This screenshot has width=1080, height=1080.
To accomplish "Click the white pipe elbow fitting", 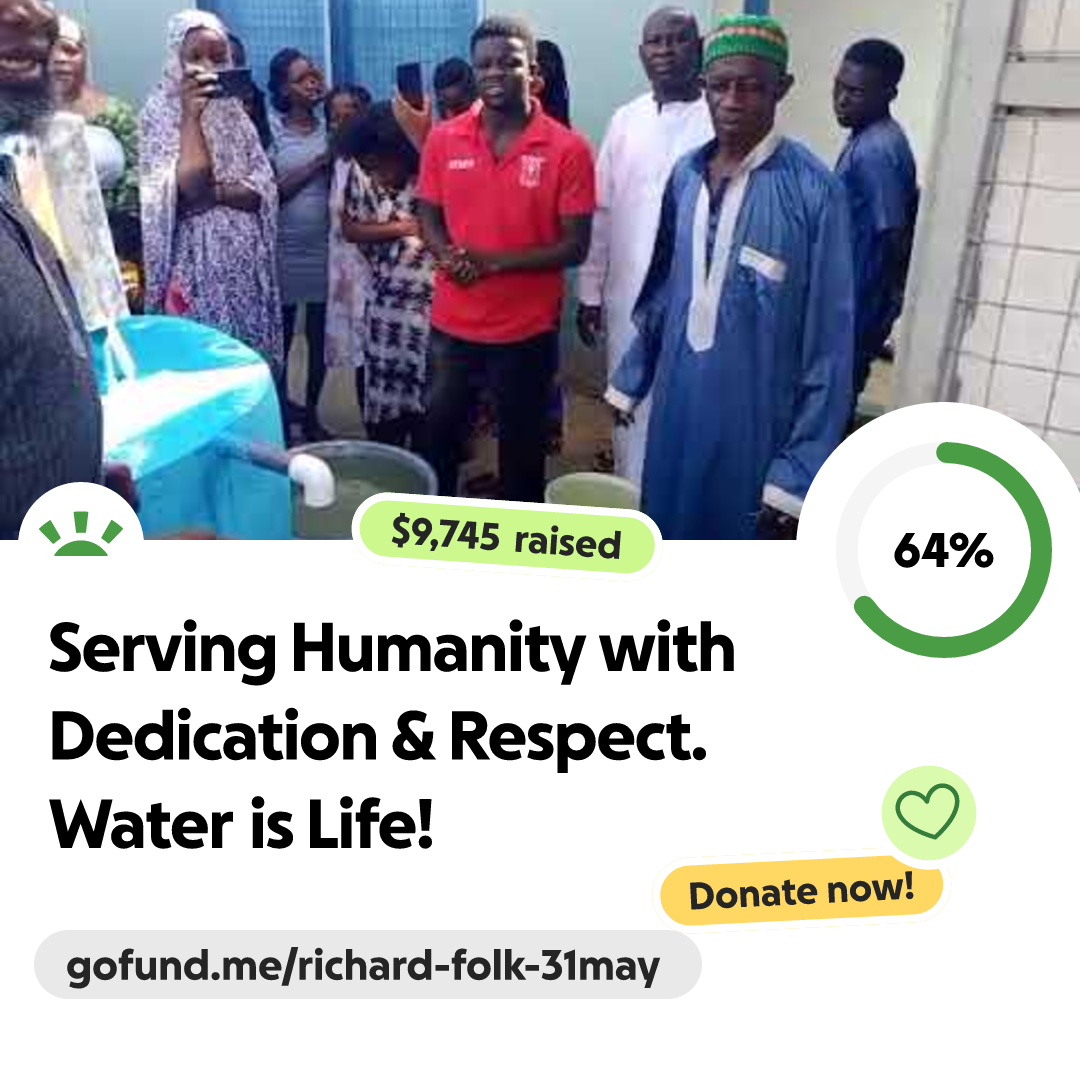I will (312, 478).
